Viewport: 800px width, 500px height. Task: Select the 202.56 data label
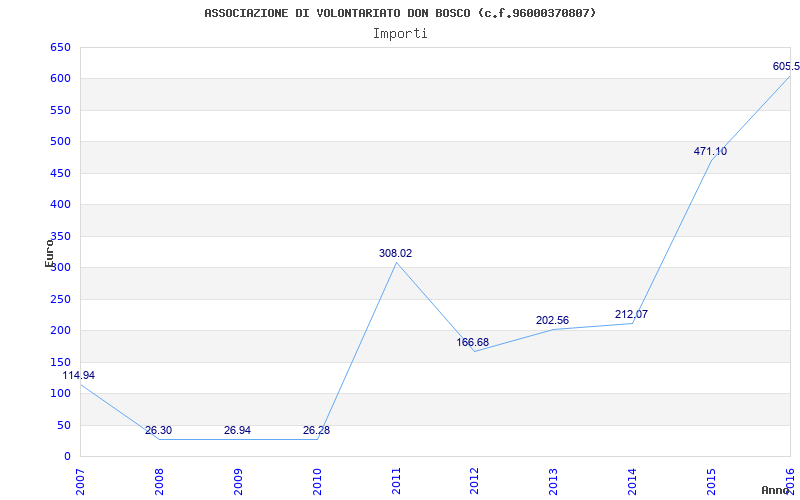552,320
